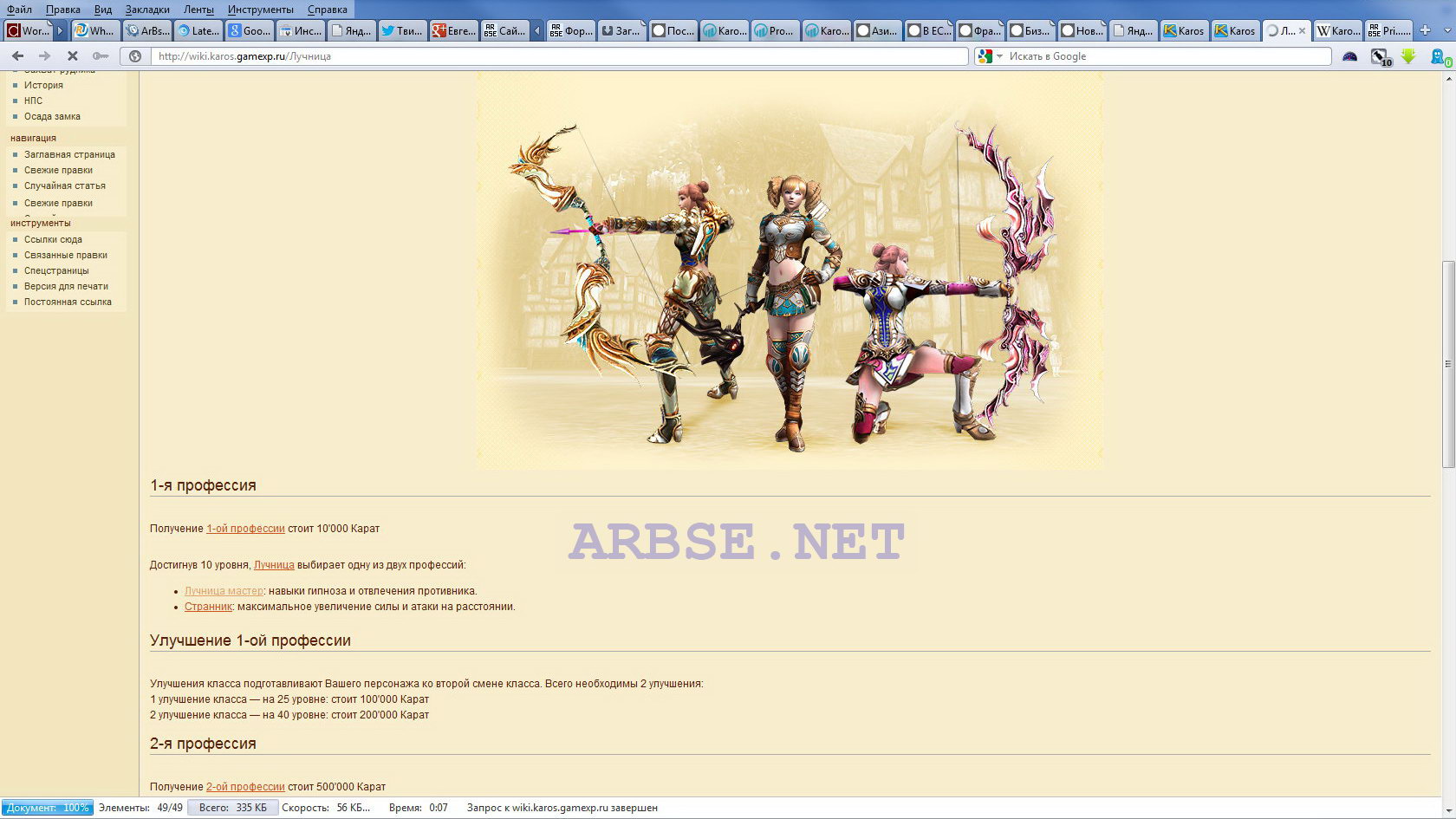The height and width of the screenshot is (819, 1456).
Task: Switch to the Goo... tab
Action: coord(249,30)
